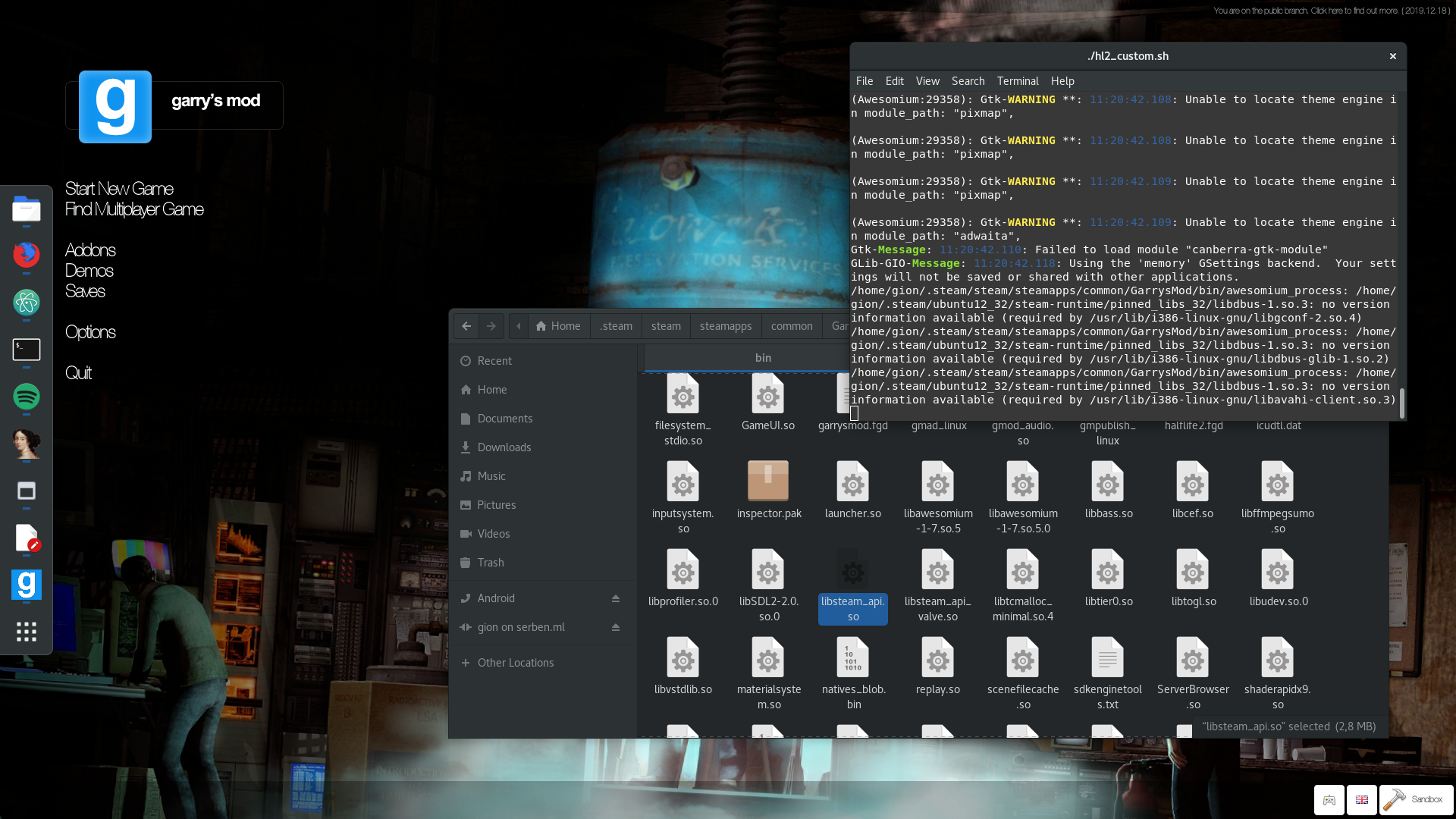Open the Edit menu in terminal
Screen dimensions: 1456x819
click(x=895, y=81)
